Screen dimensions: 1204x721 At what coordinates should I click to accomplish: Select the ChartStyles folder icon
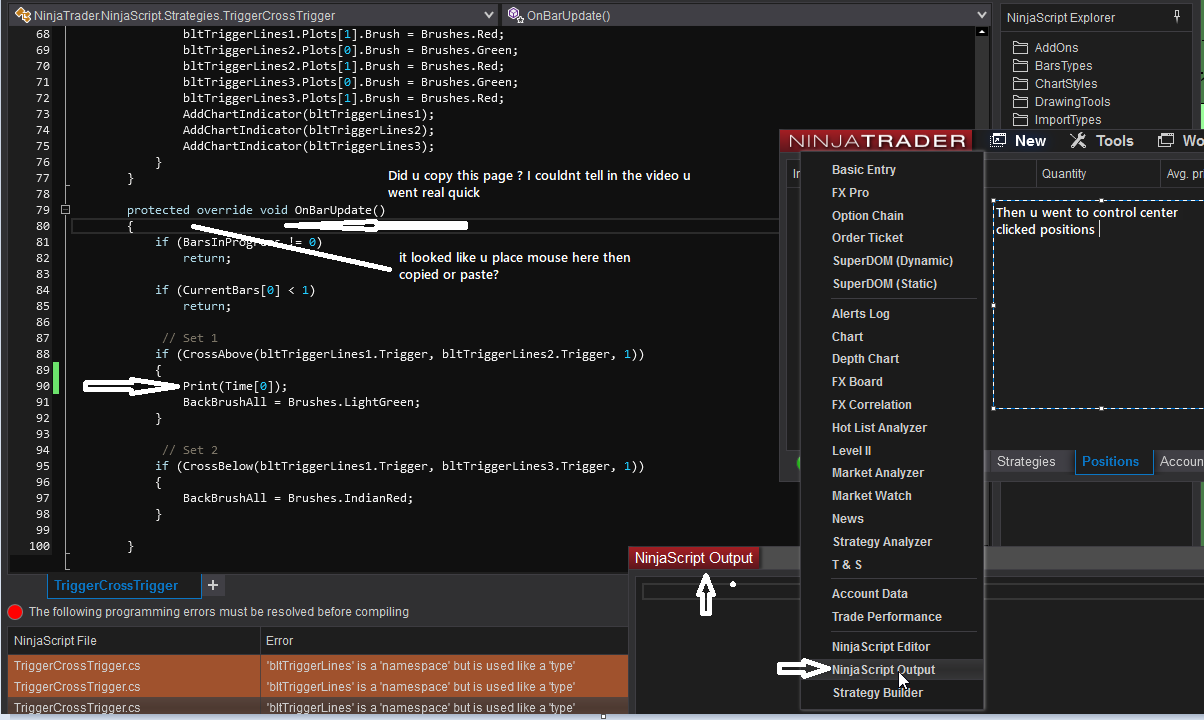point(1020,84)
